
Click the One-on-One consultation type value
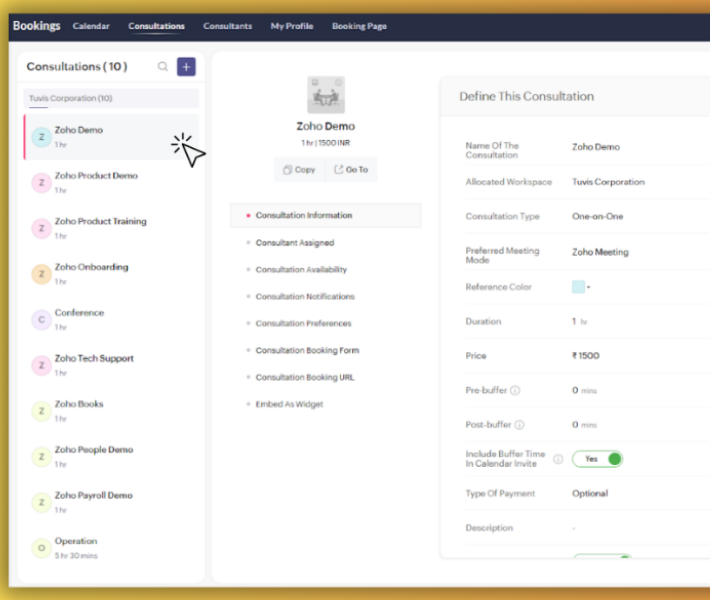tap(597, 216)
